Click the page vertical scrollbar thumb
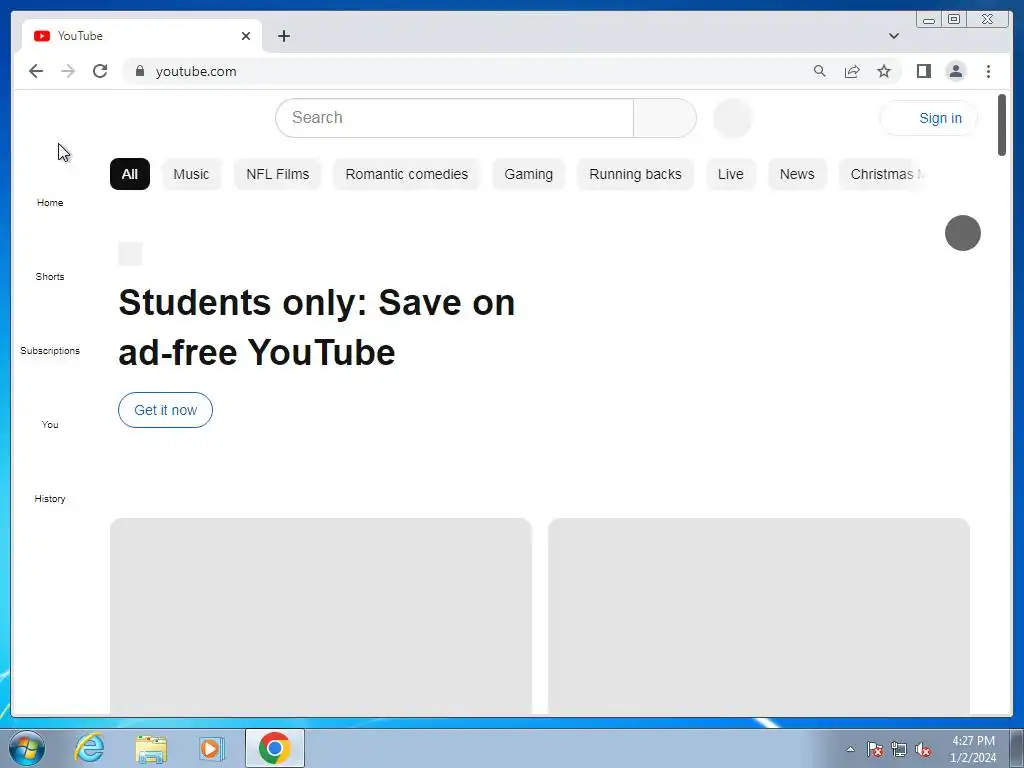1024x768 pixels. pyautogui.click(x=1002, y=125)
